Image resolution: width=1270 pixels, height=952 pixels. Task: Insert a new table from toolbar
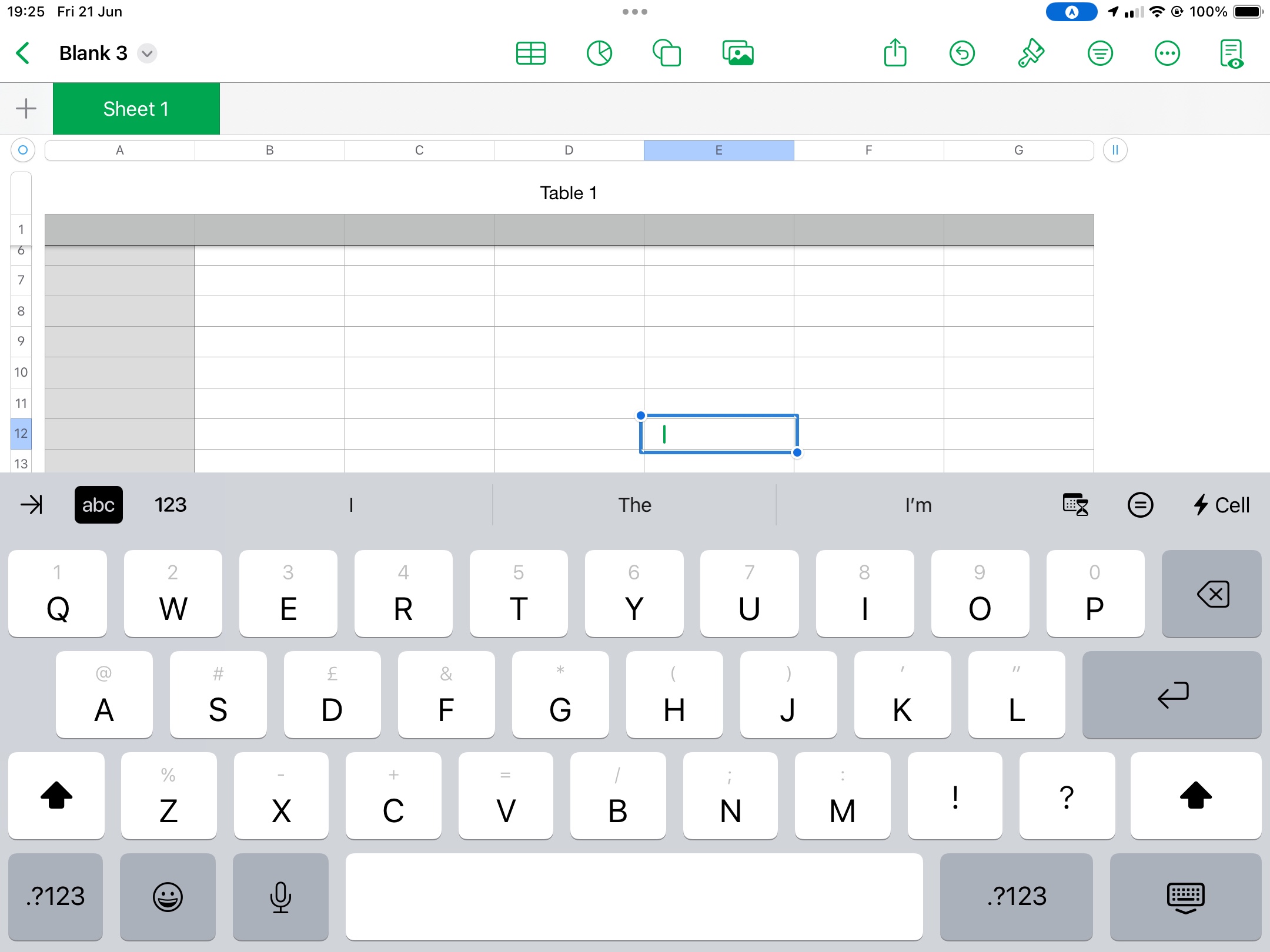tap(530, 53)
